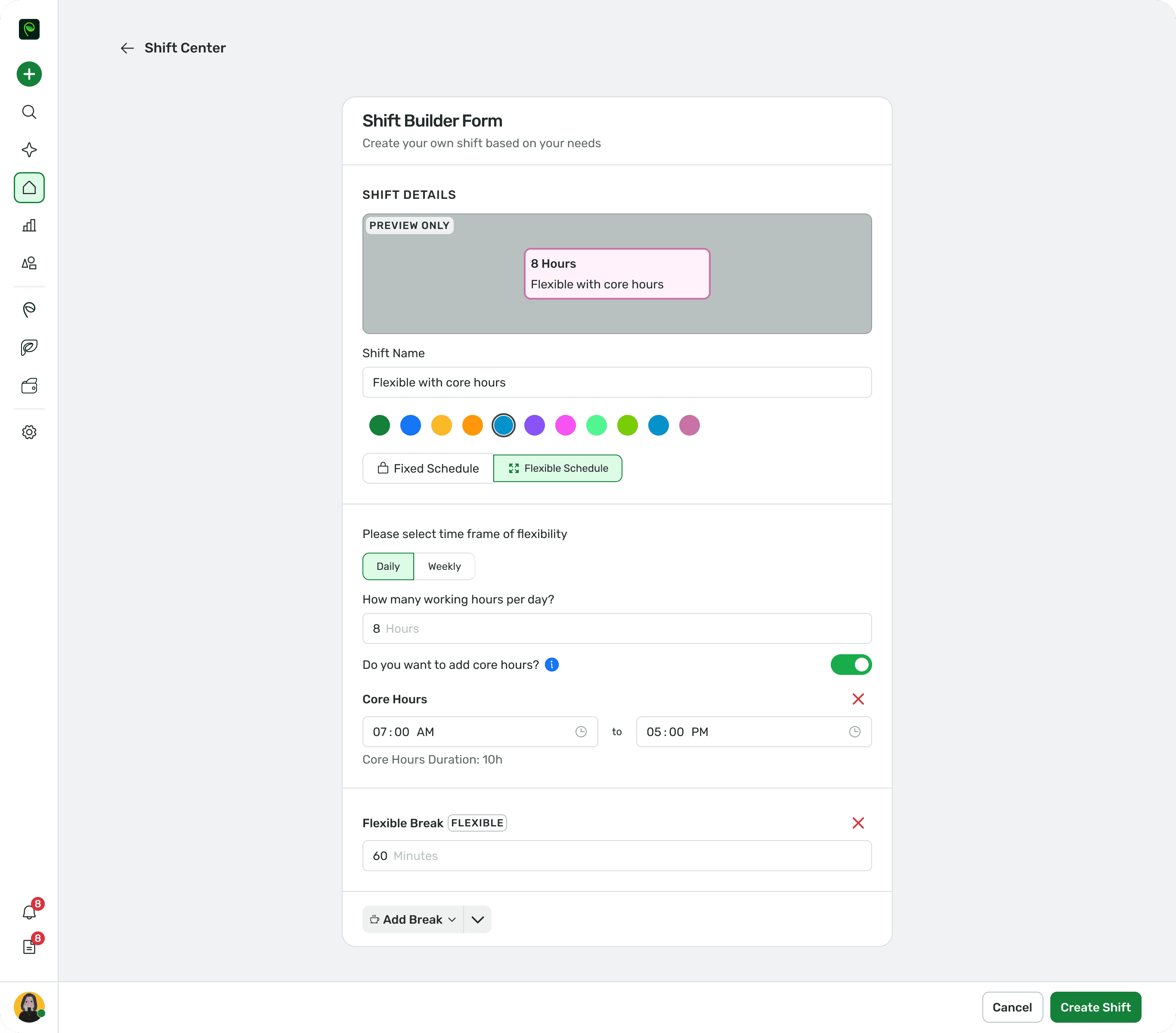Open notifications bell with 8 badge

point(29,912)
